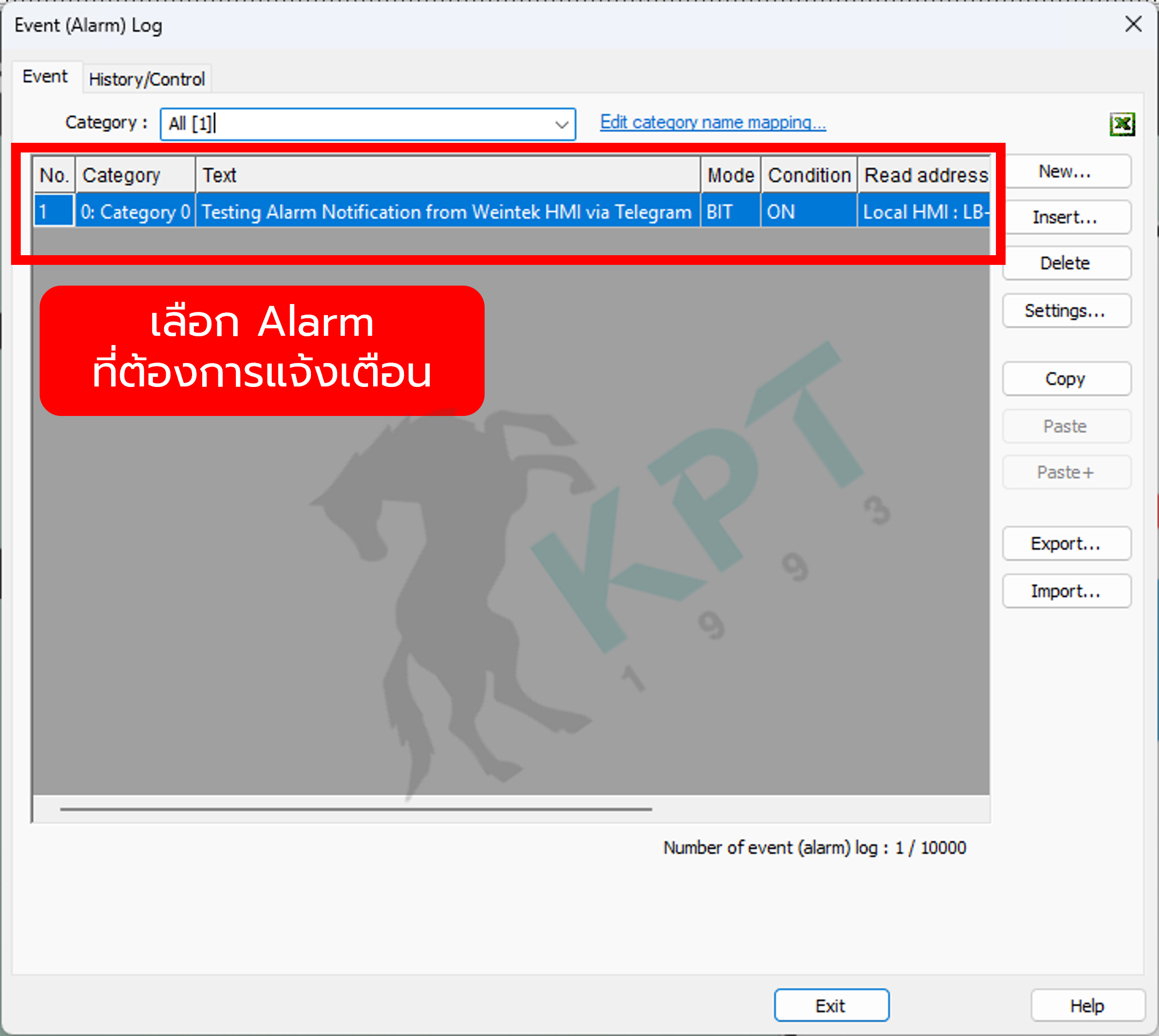Click the Condition column header
Image resolution: width=1159 pixels, height=1036 pixels.
click(809, 175)
